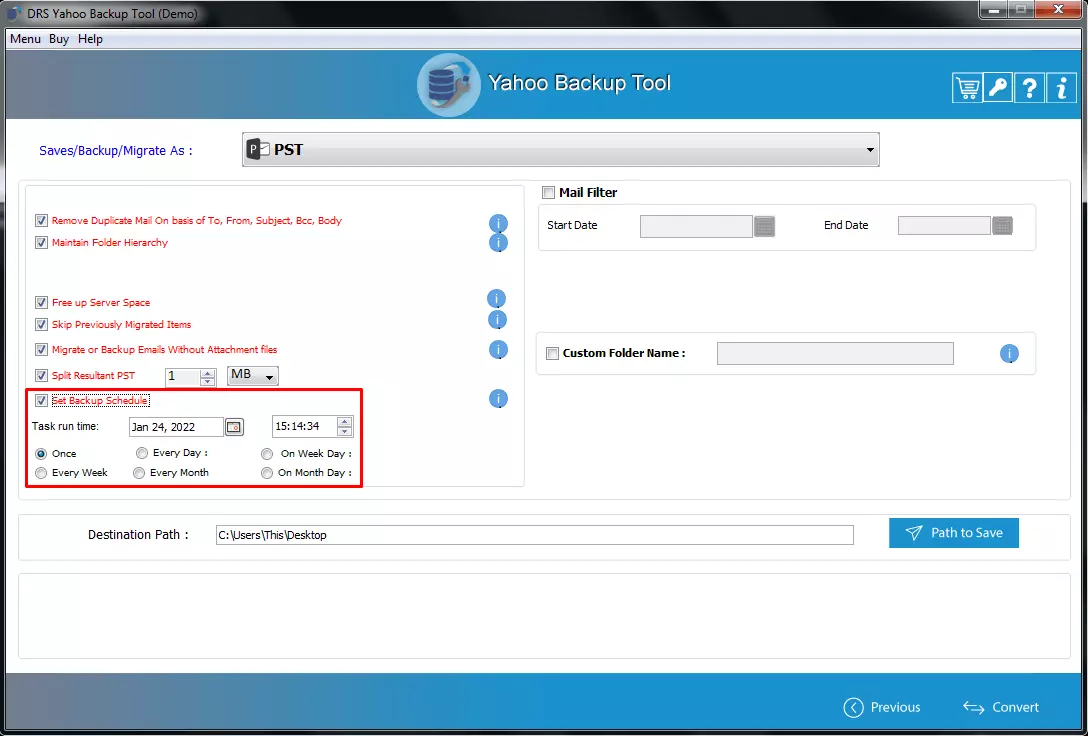Choose Every Month radio button

pyautogui.click(x=139, y=473)
